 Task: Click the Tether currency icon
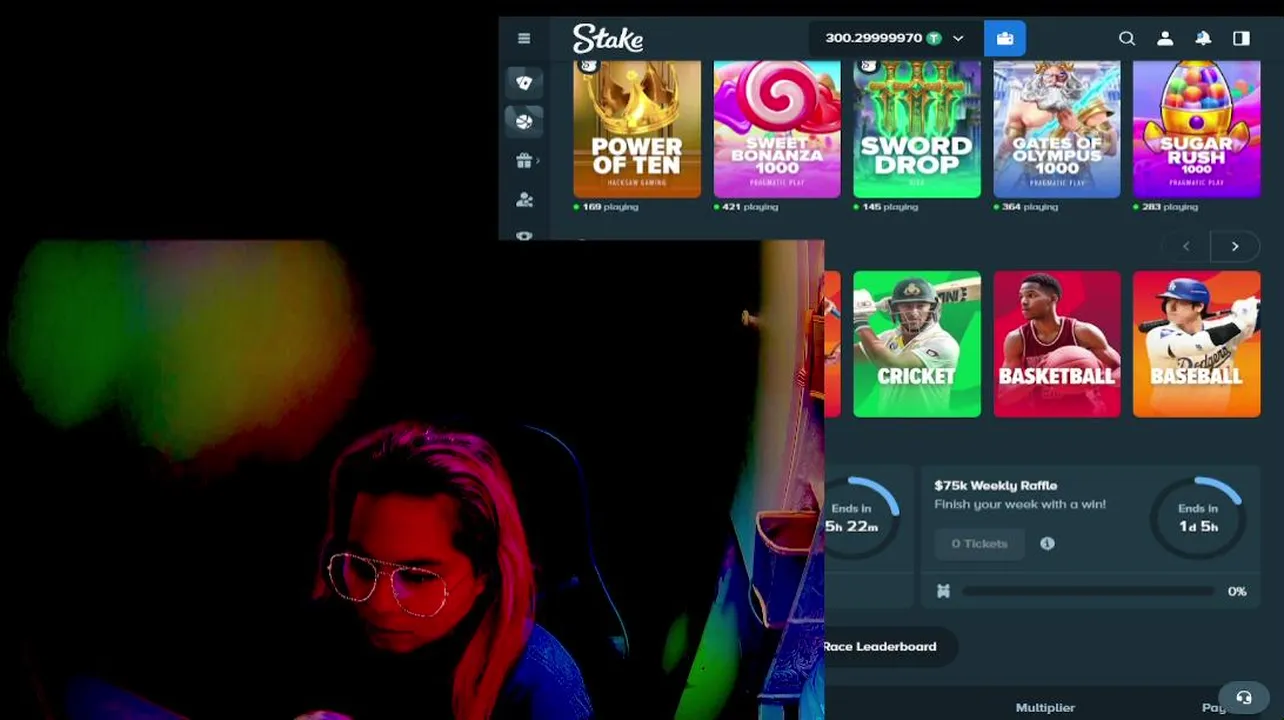(x=934, y=38)
